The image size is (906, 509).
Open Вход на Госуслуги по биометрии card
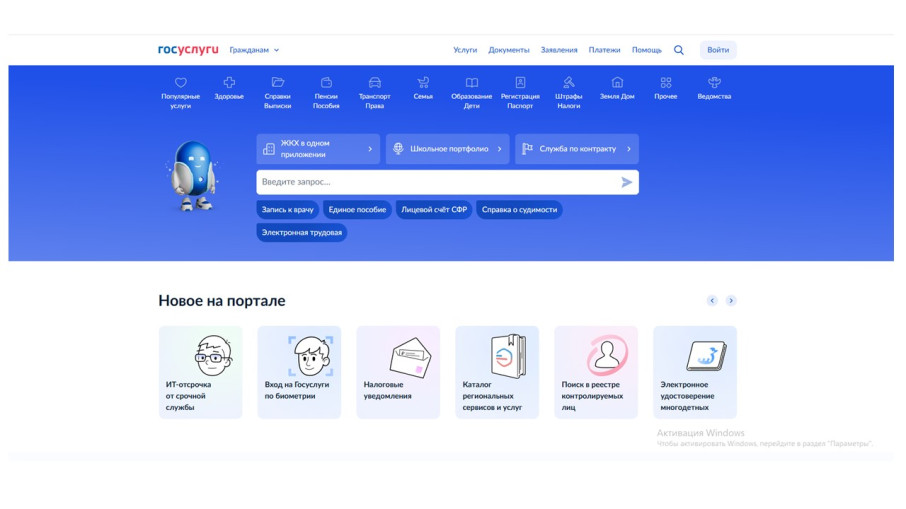(x=299, y=373)
